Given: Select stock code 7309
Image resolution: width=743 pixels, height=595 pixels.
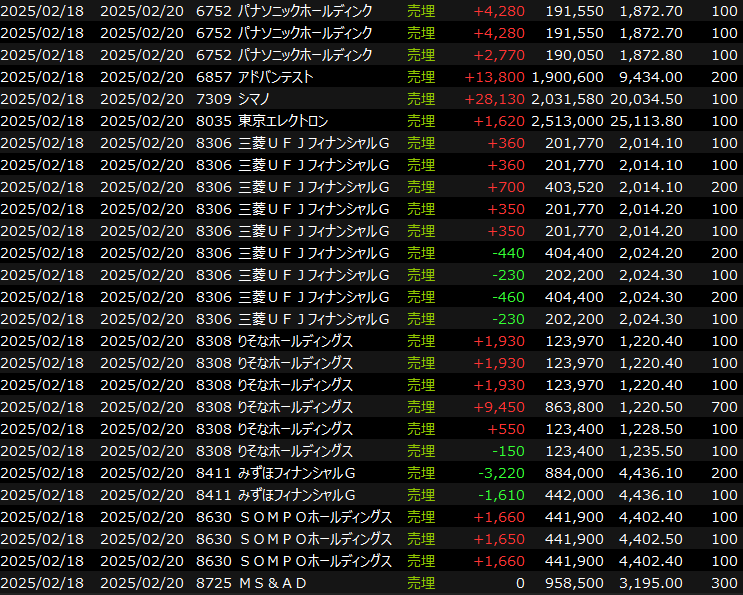Looking at the screenshot, I should click(x=213, y=99).
